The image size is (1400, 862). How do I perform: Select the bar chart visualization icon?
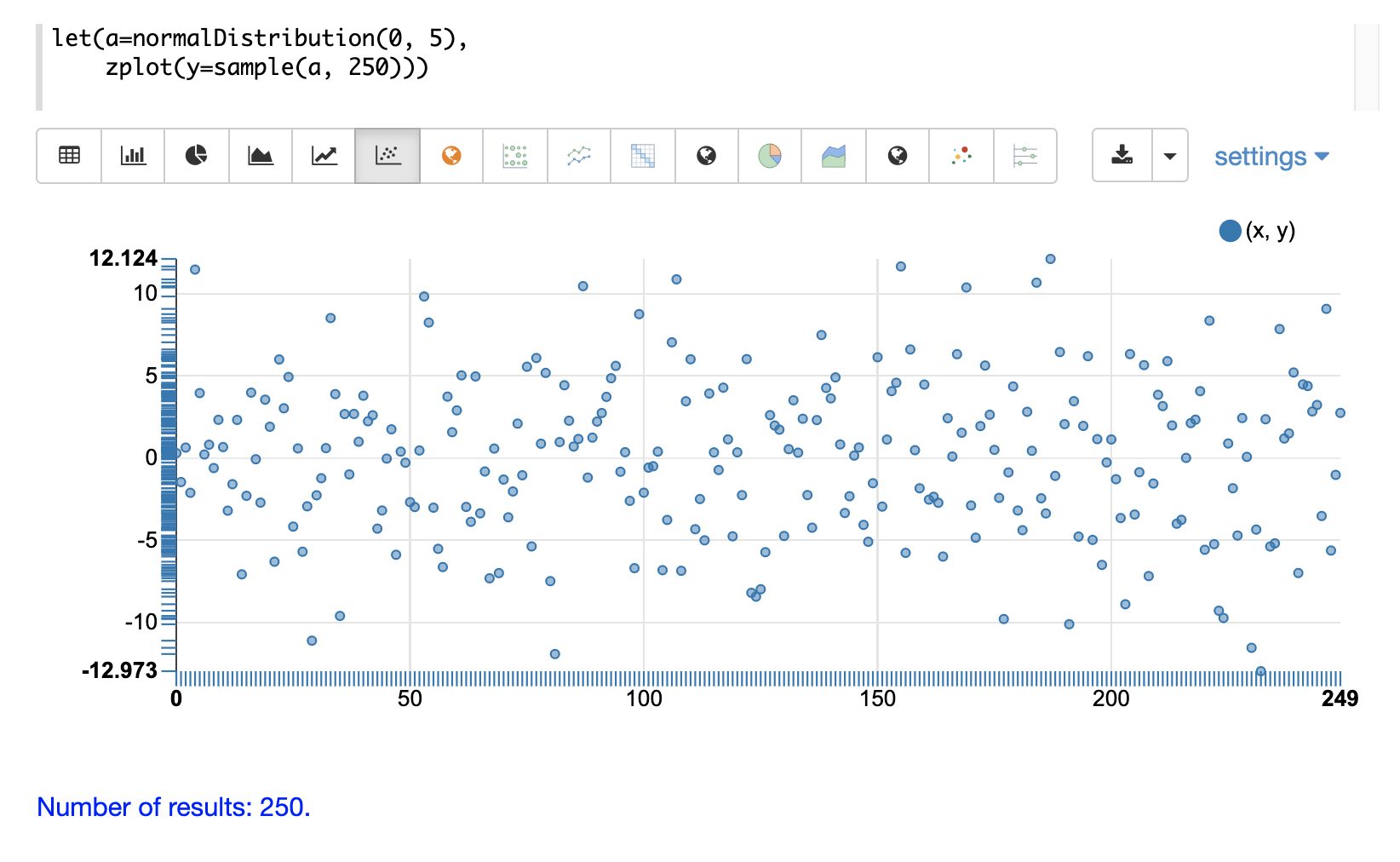tap(133, 156)
